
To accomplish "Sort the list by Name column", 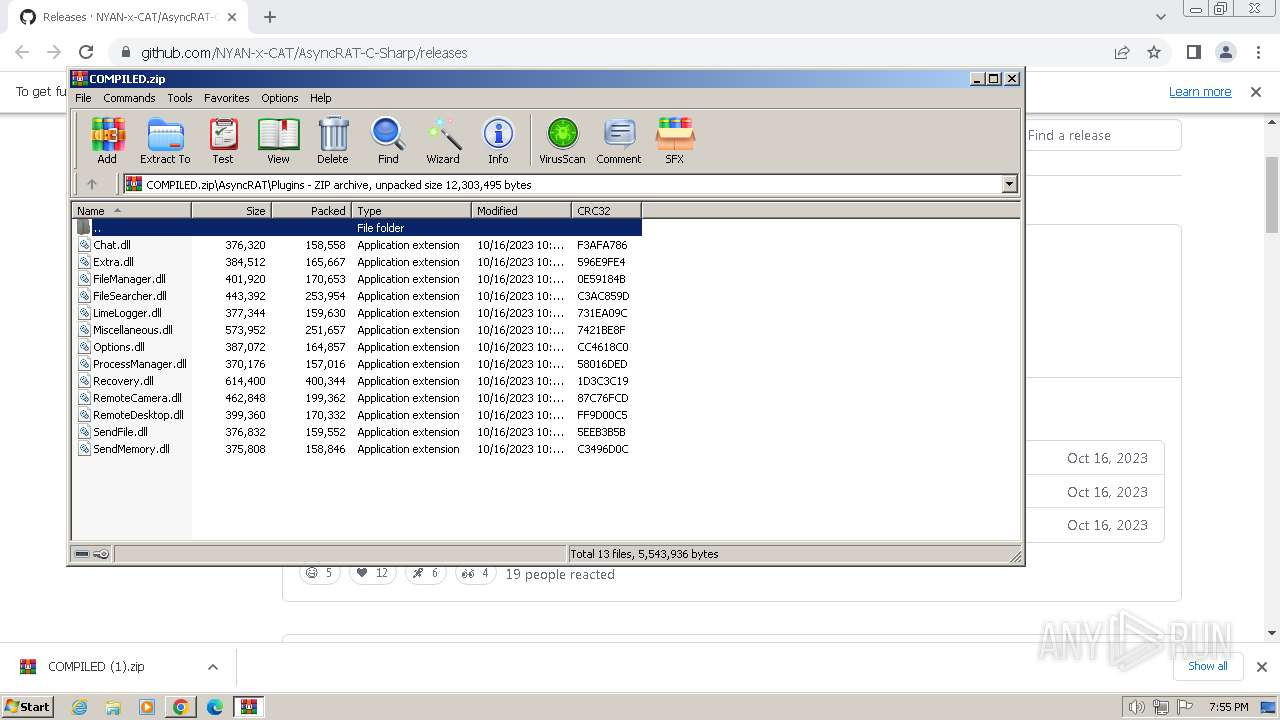I will point(131,210).
